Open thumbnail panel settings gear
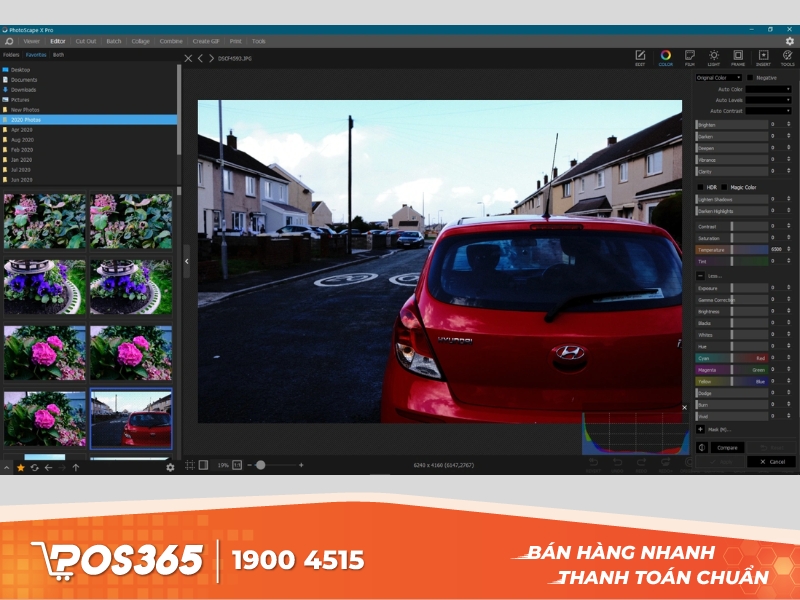800x600 pixels. click(x=170, y=467)
